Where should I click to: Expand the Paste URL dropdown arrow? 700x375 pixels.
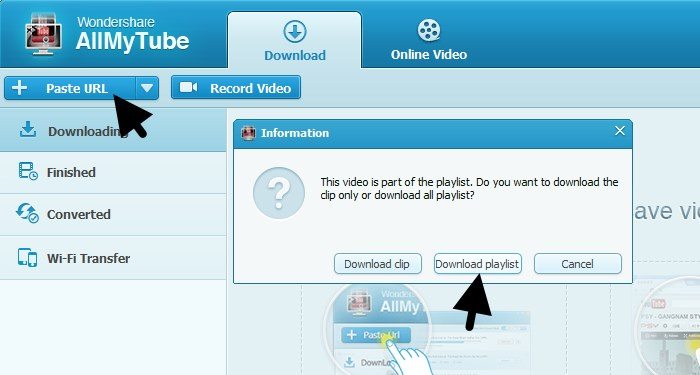(x=147, y=88)
